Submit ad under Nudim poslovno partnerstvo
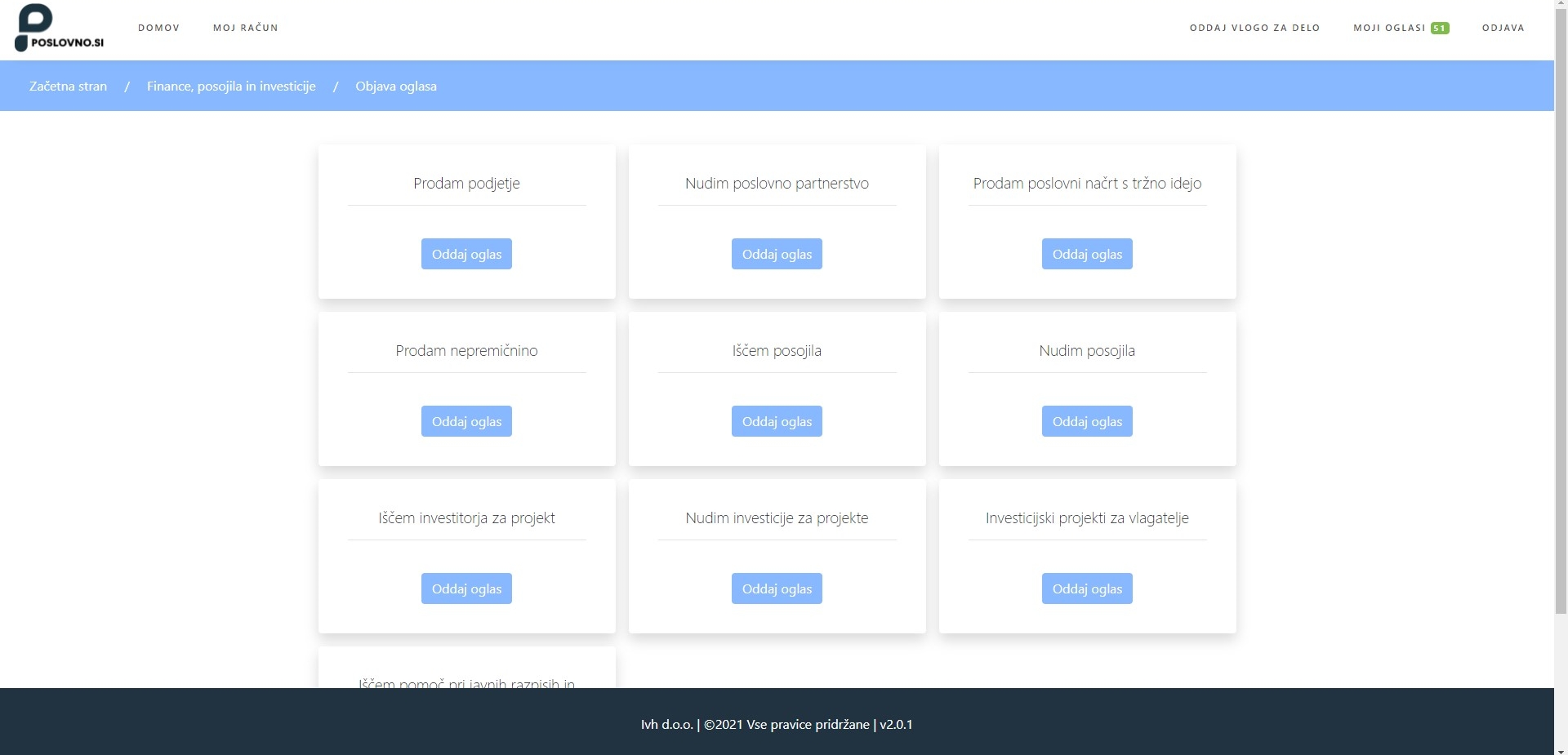 [777, 254]
